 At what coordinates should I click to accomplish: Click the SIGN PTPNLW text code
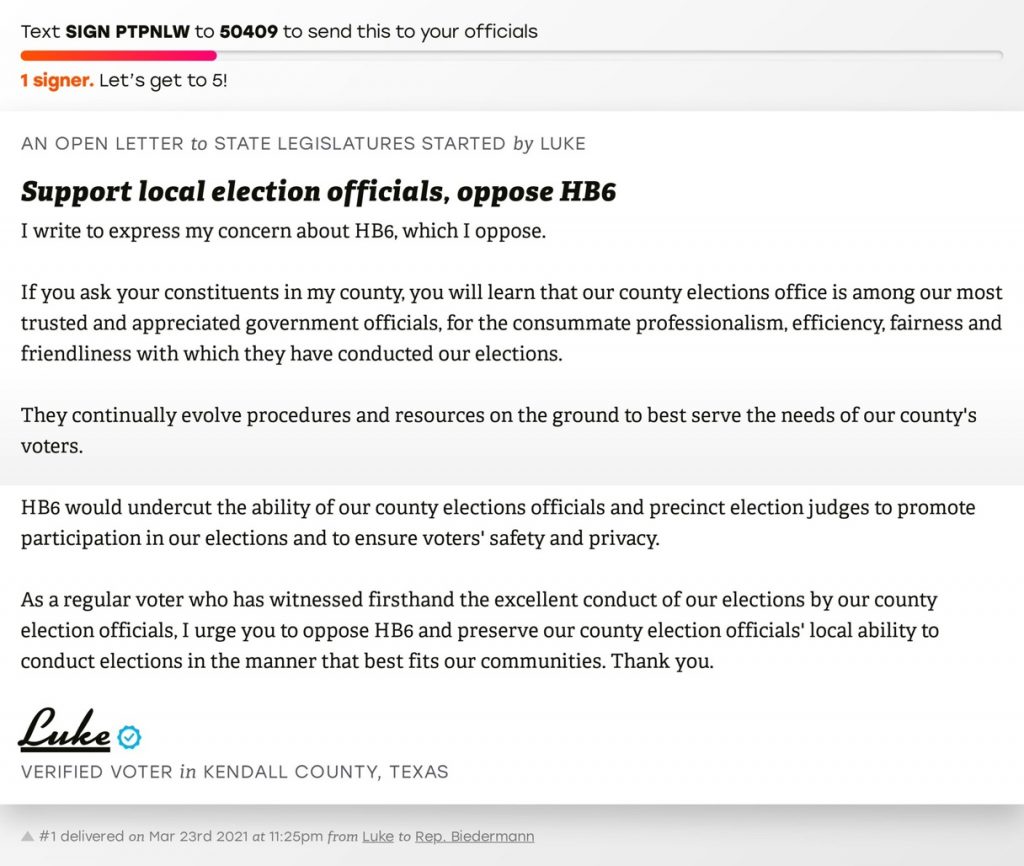pos(127,31)
